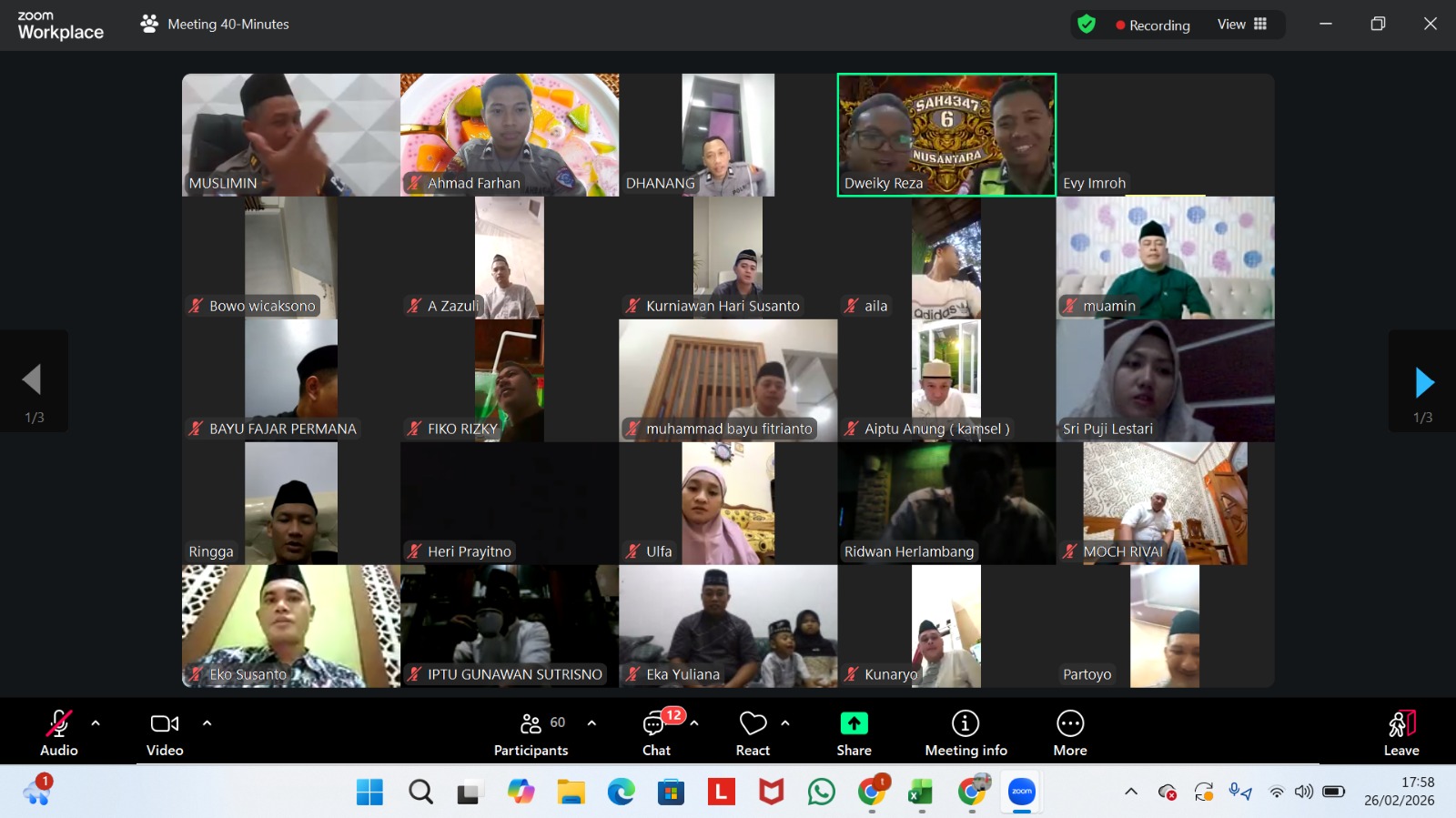1456x818 pixels.
Task: Expand audio settings arrow next to Audio
Action: (x=96, y=723)
